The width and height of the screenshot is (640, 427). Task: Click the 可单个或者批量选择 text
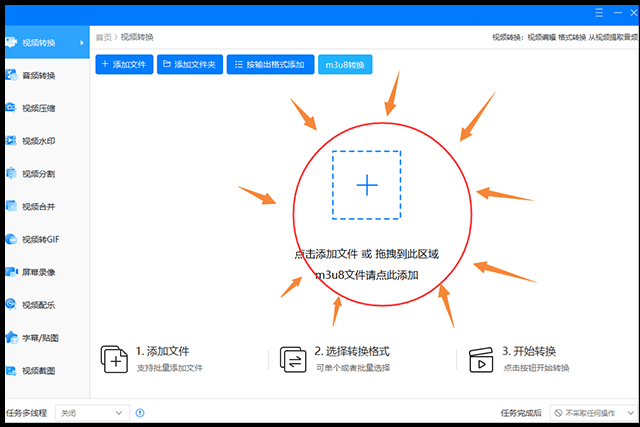353,368
